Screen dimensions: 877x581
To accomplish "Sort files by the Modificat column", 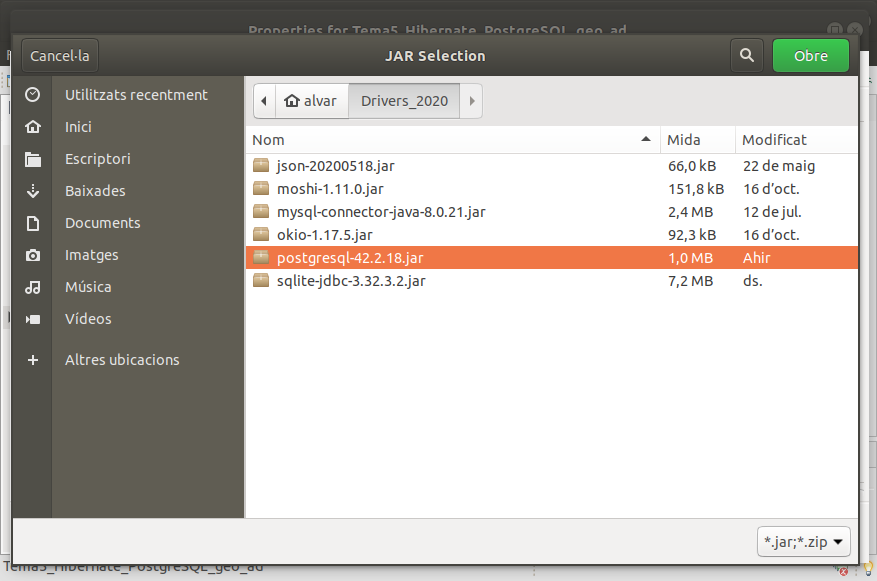I will [796, 140].
